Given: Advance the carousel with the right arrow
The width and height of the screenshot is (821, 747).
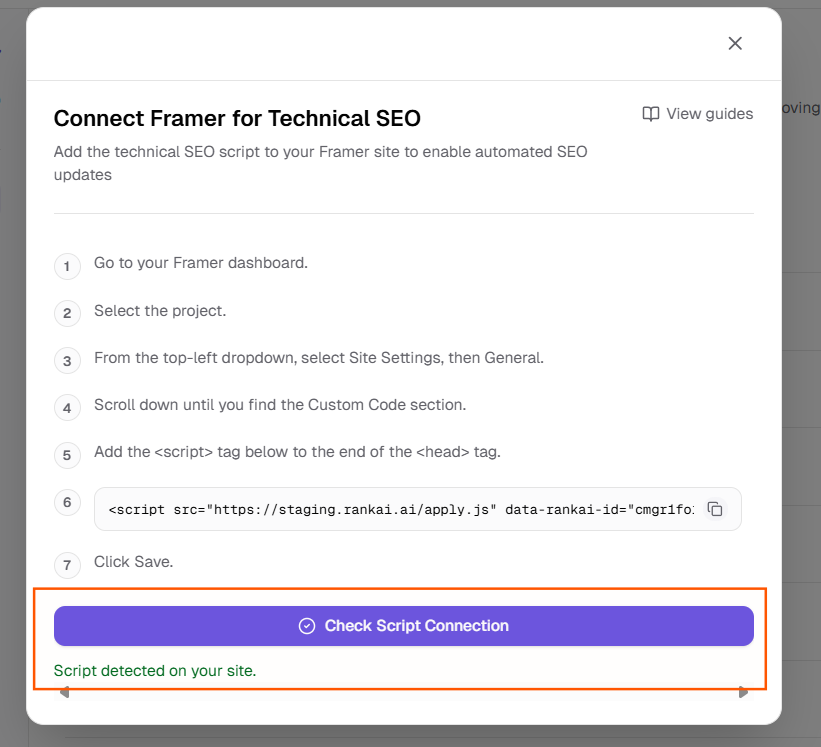Looking at the screenshot, I should [x=743, y=691].
